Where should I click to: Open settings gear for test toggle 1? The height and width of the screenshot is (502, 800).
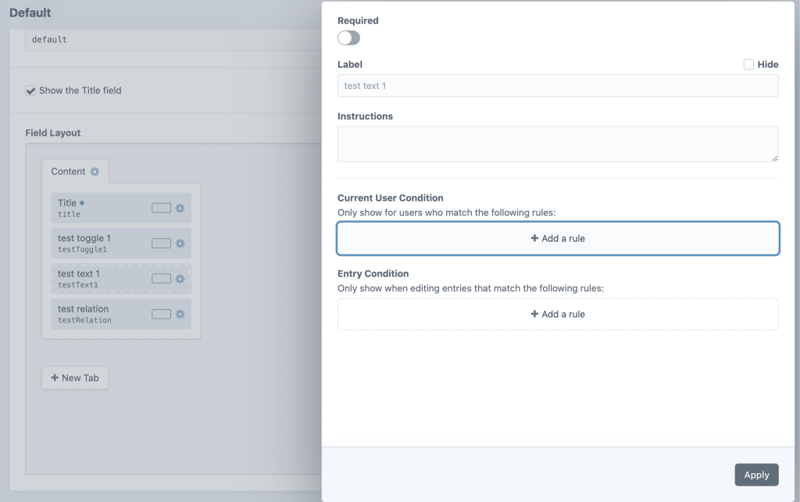[x=180, y=243]
